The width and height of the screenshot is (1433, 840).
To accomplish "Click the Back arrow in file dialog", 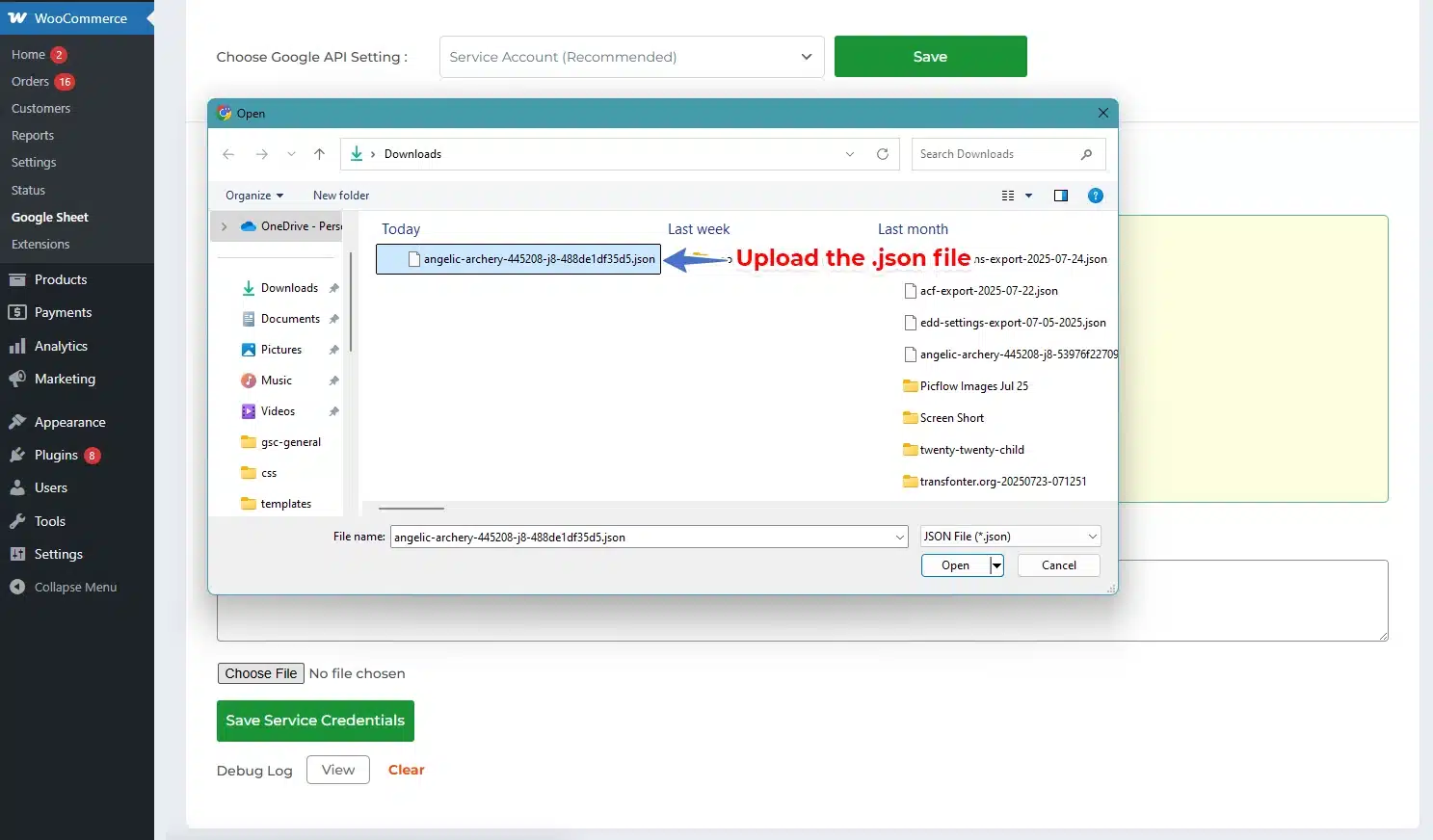I will pos(228,154).
